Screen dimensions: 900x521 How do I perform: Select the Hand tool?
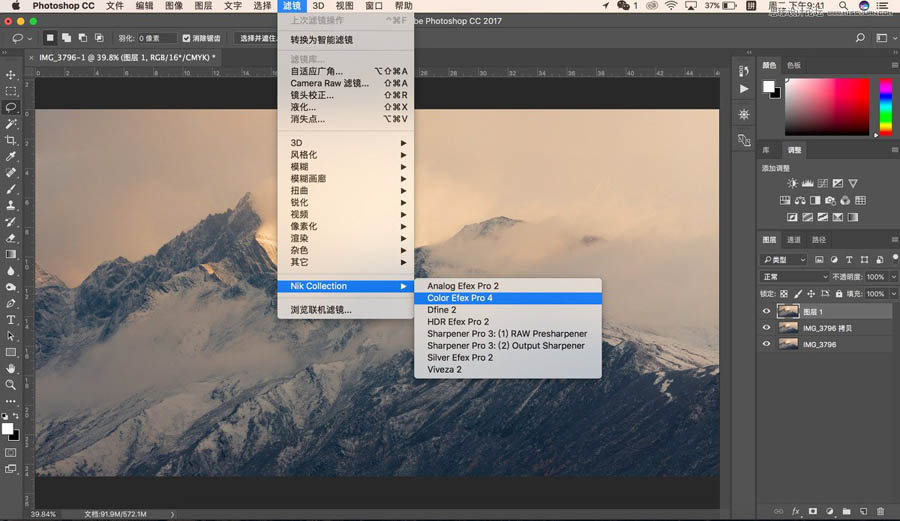coord(11,368)
